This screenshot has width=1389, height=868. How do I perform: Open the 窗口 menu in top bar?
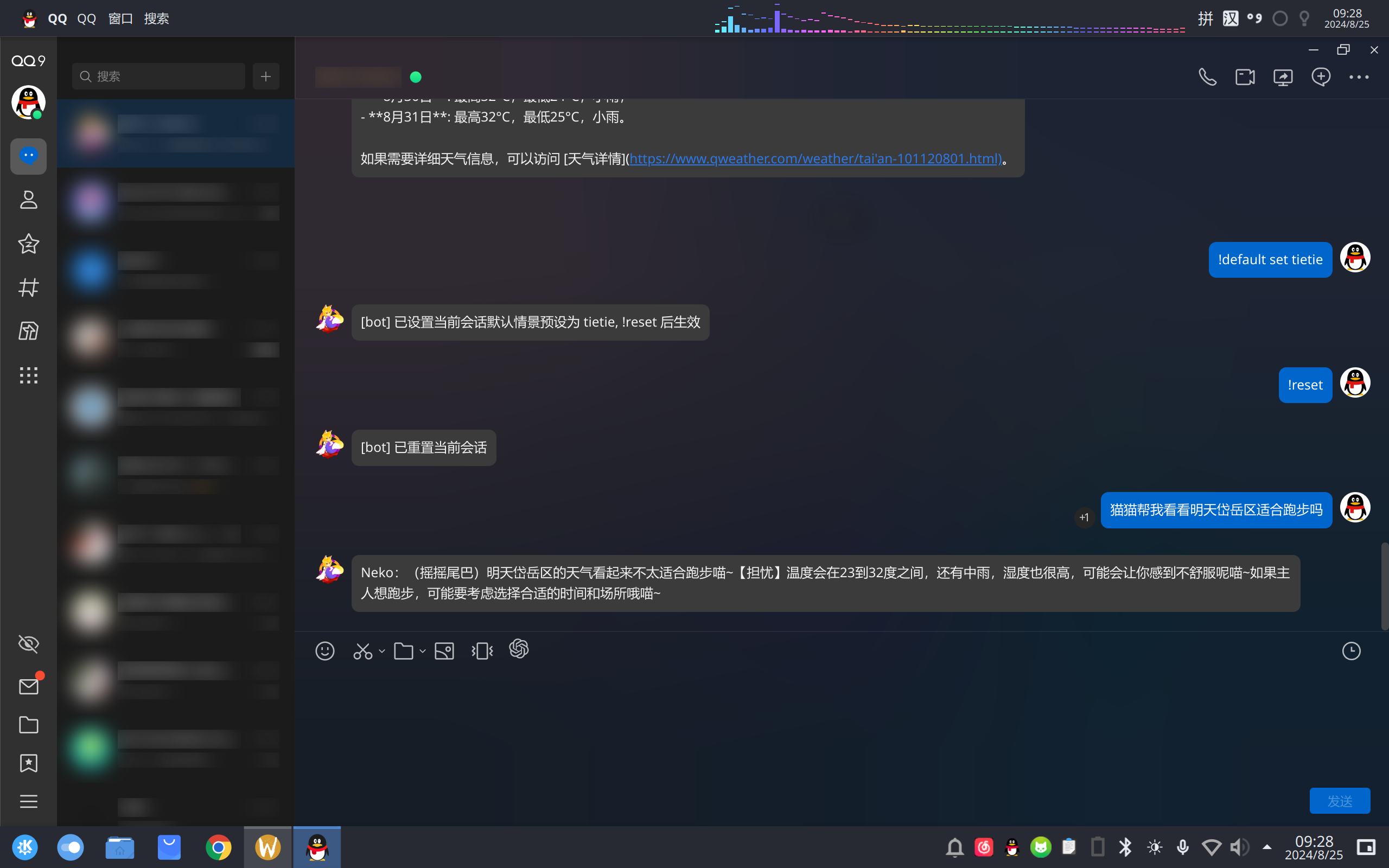click(x=120, y=18)
